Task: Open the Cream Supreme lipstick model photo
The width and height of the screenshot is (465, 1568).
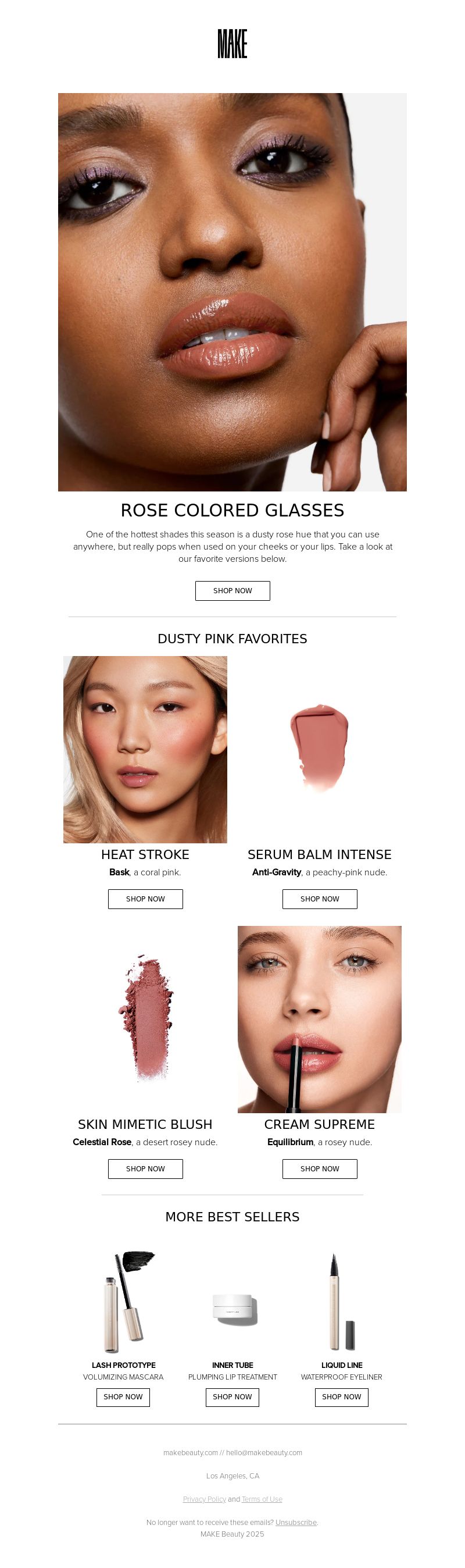Action: [x=320, y=1020]
